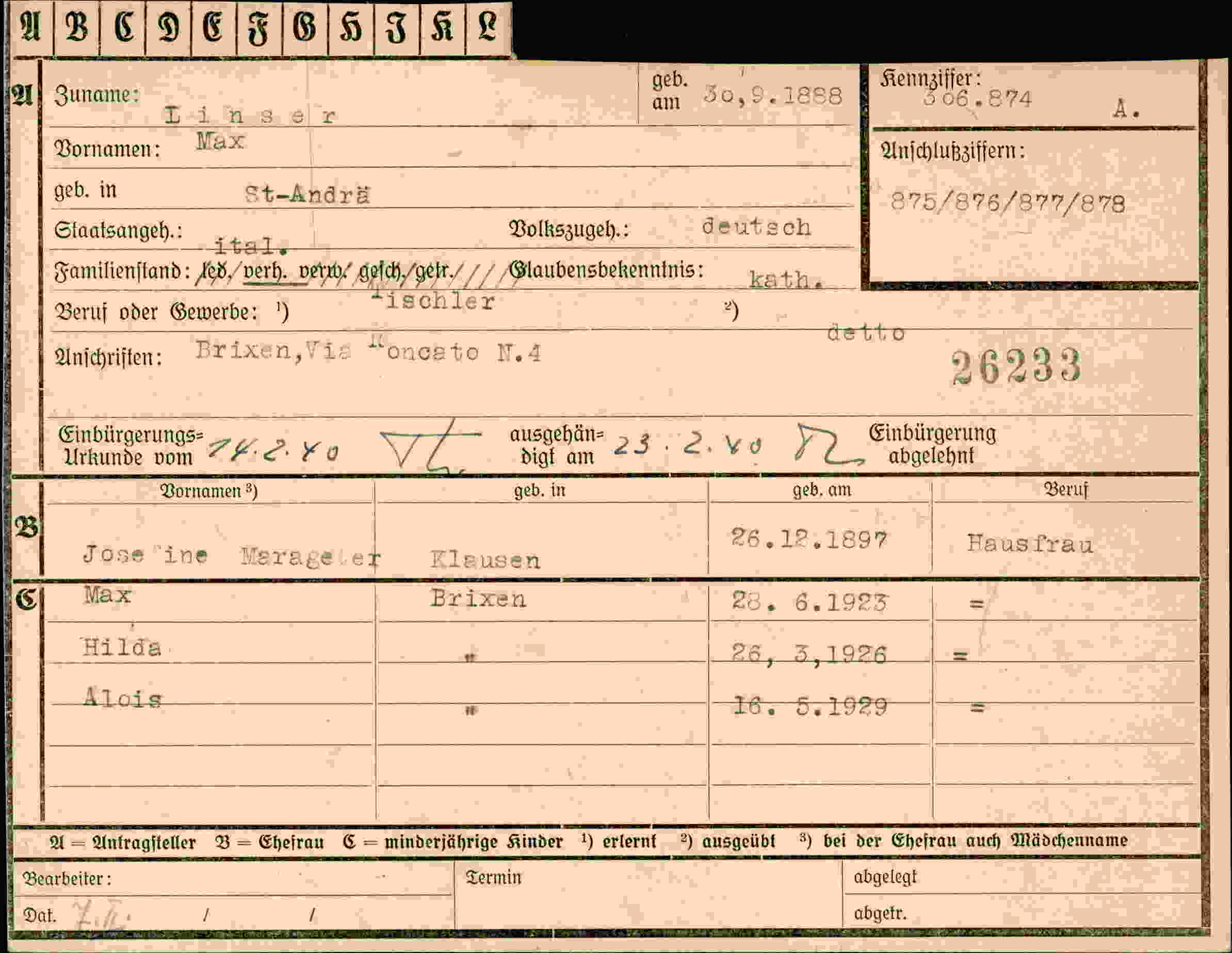Screen dimensions: 1232x953
Task: Click the birth date '26.3.1926'
Action: (809, 655)
